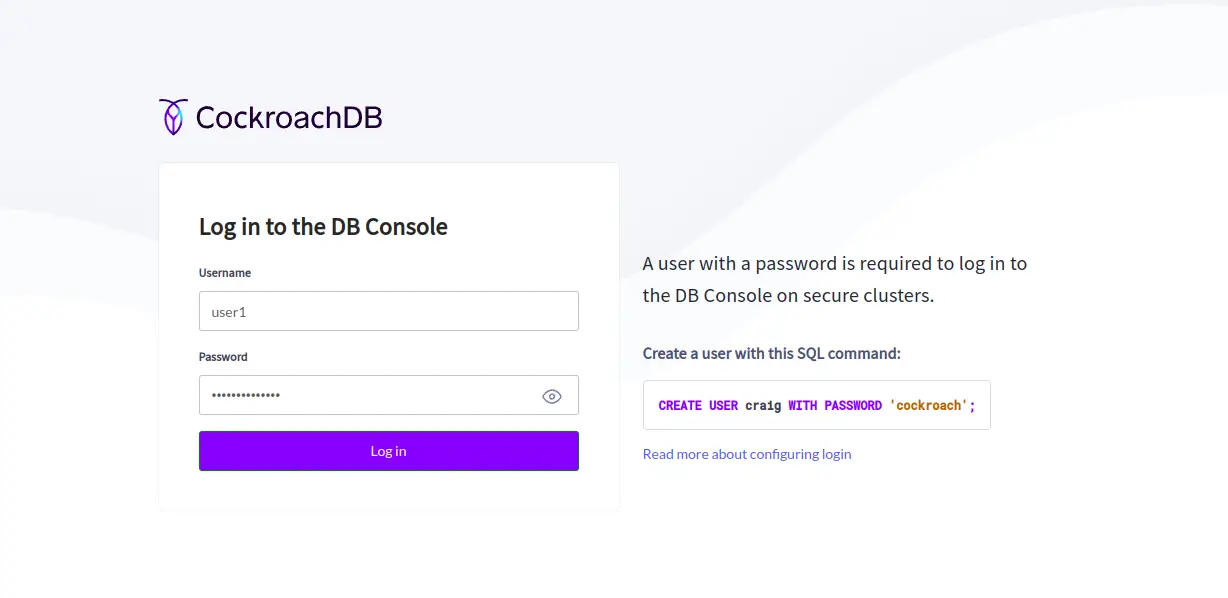1228x598 pixels.
Task: Click the 'cockroach' password string in code
Action: coord(928,406)
